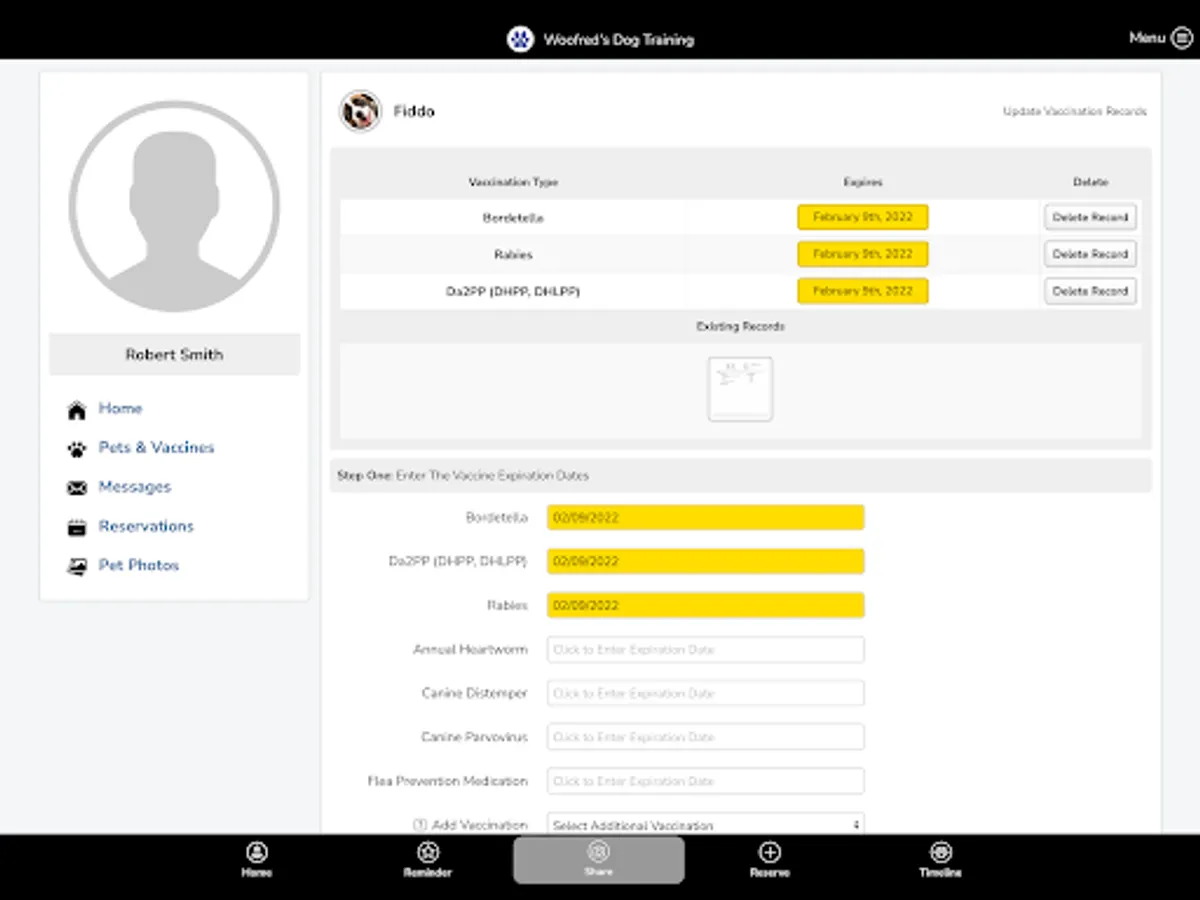The height and width of the screenshot is (900, 1200).
Task: Open Reservations from the sidebar
Action: [146, 526]
